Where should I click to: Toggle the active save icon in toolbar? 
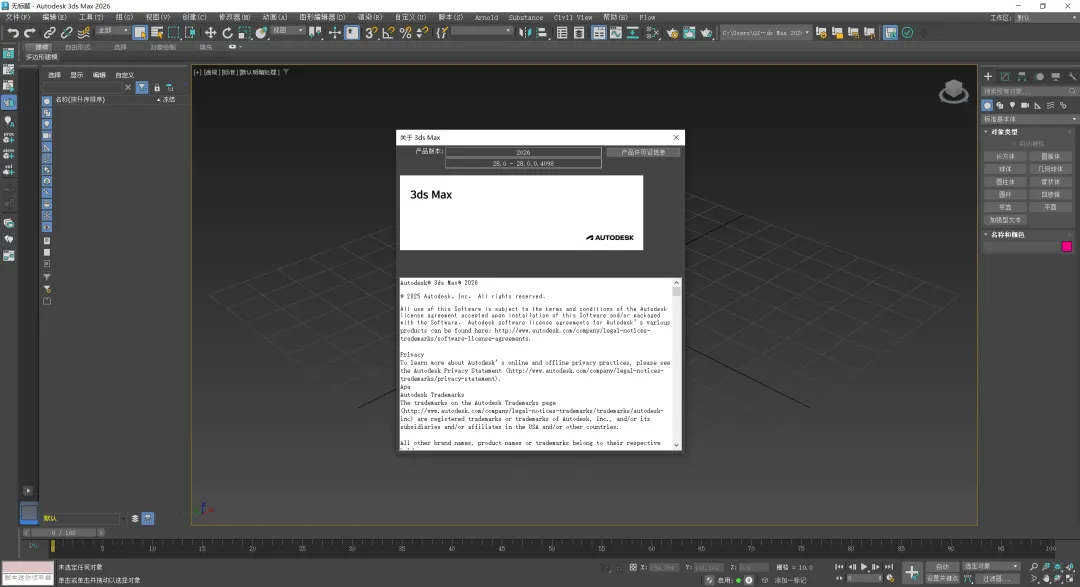tap(891, 32)
